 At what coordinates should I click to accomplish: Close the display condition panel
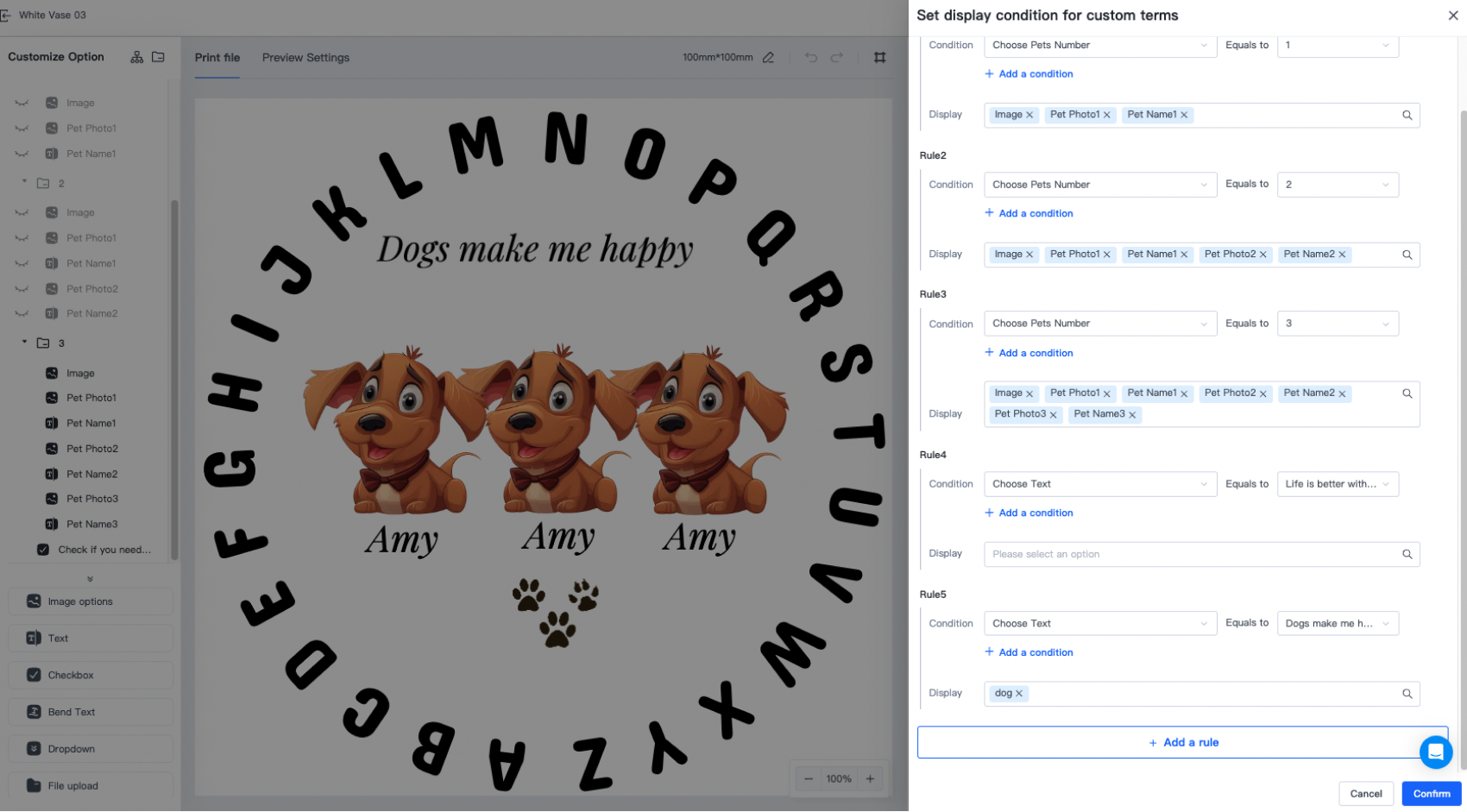coord(1453,16)
